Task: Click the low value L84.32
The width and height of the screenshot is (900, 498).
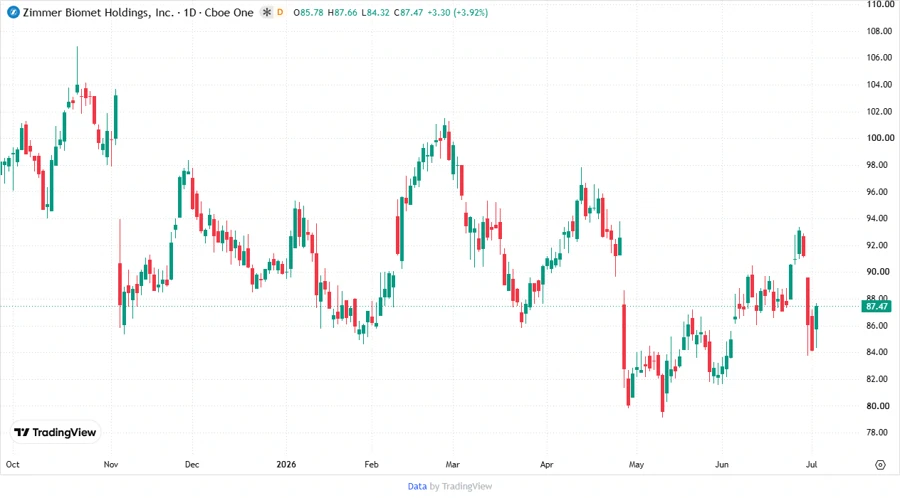Action: click(375, 12)
